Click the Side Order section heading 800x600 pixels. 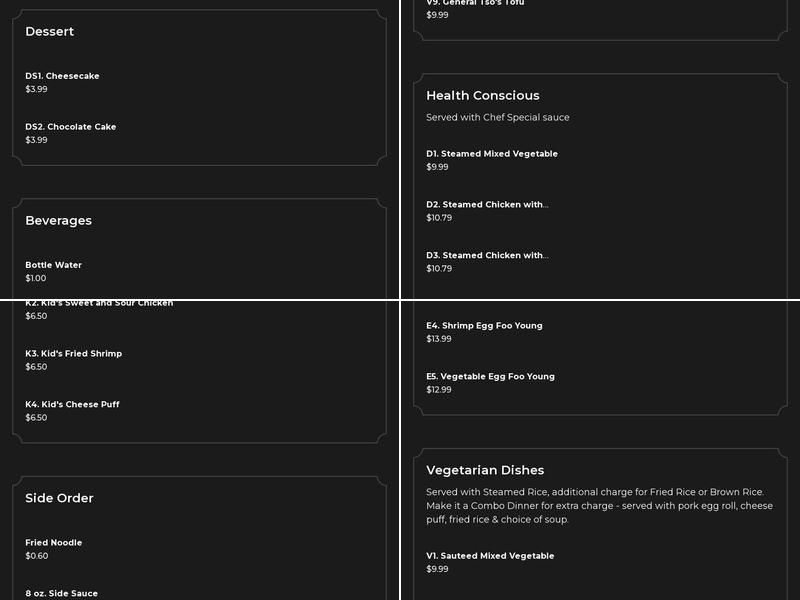[x=59, y=498]
